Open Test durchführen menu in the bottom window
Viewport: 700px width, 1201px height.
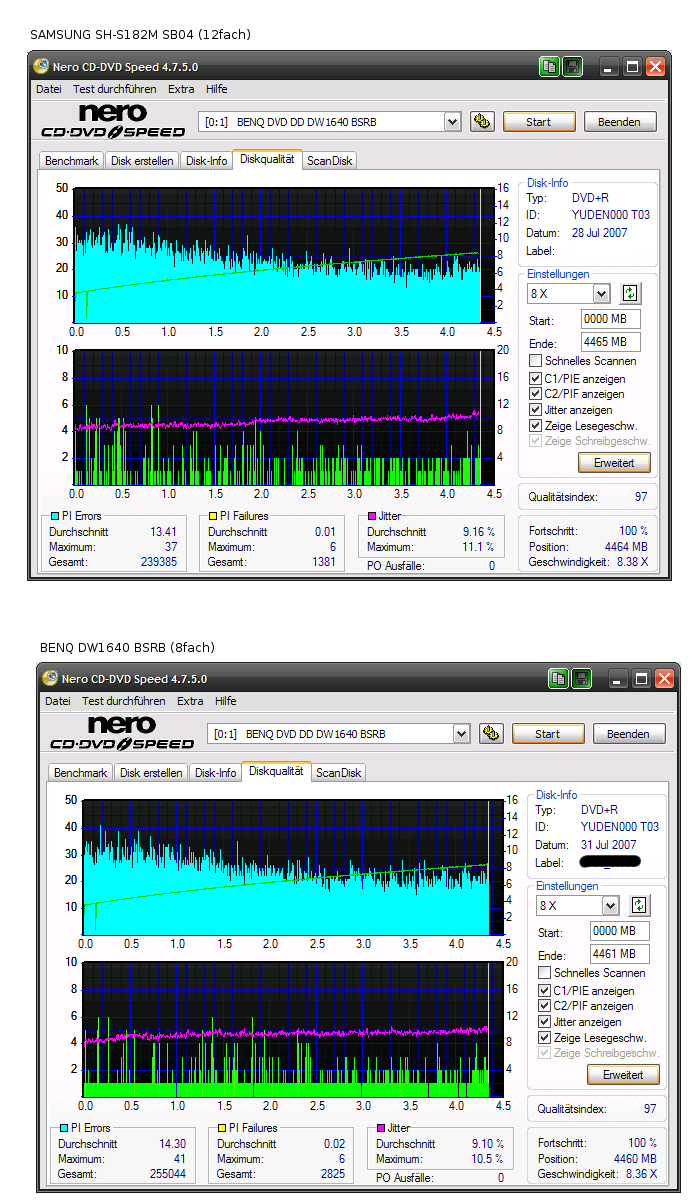(124, 701)
